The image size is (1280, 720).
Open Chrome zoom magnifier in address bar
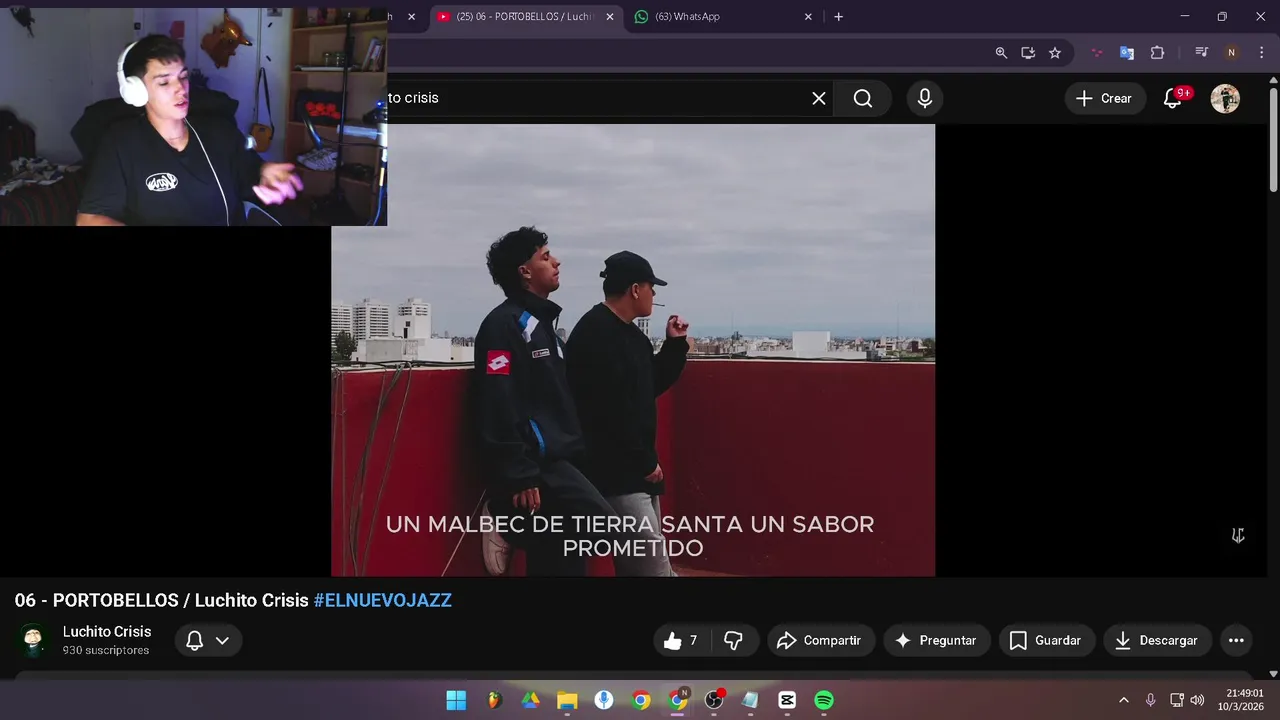[1001, 53]
